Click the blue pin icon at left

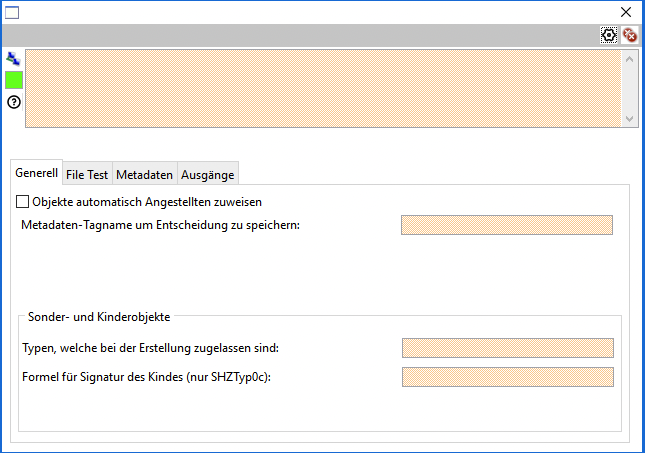coord(13,59)
